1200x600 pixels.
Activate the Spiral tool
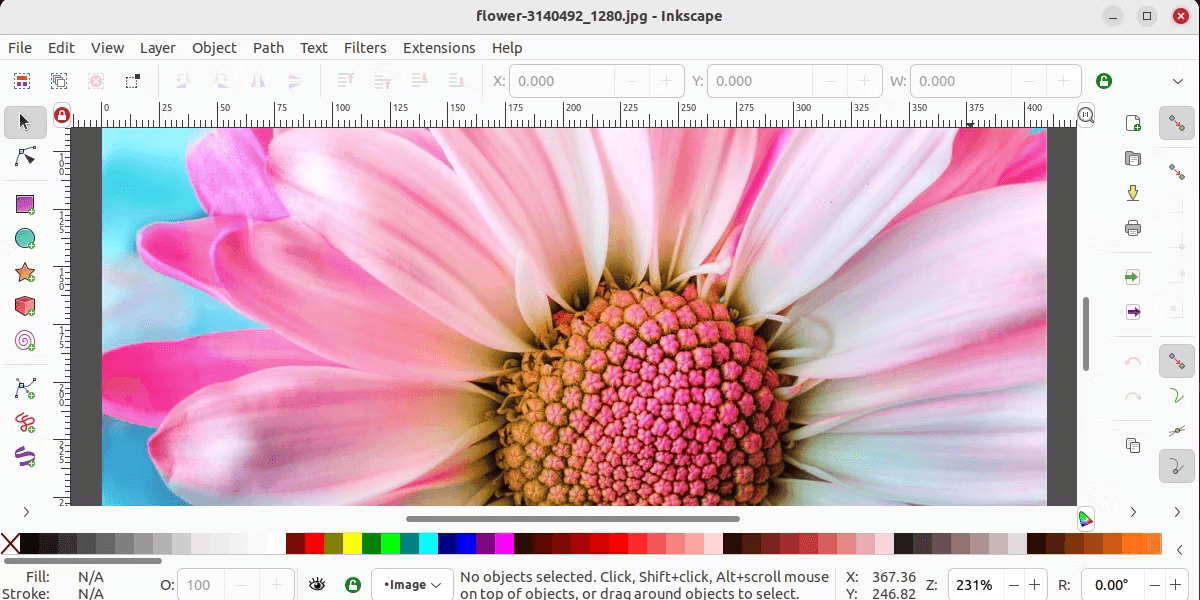[25, 340]
